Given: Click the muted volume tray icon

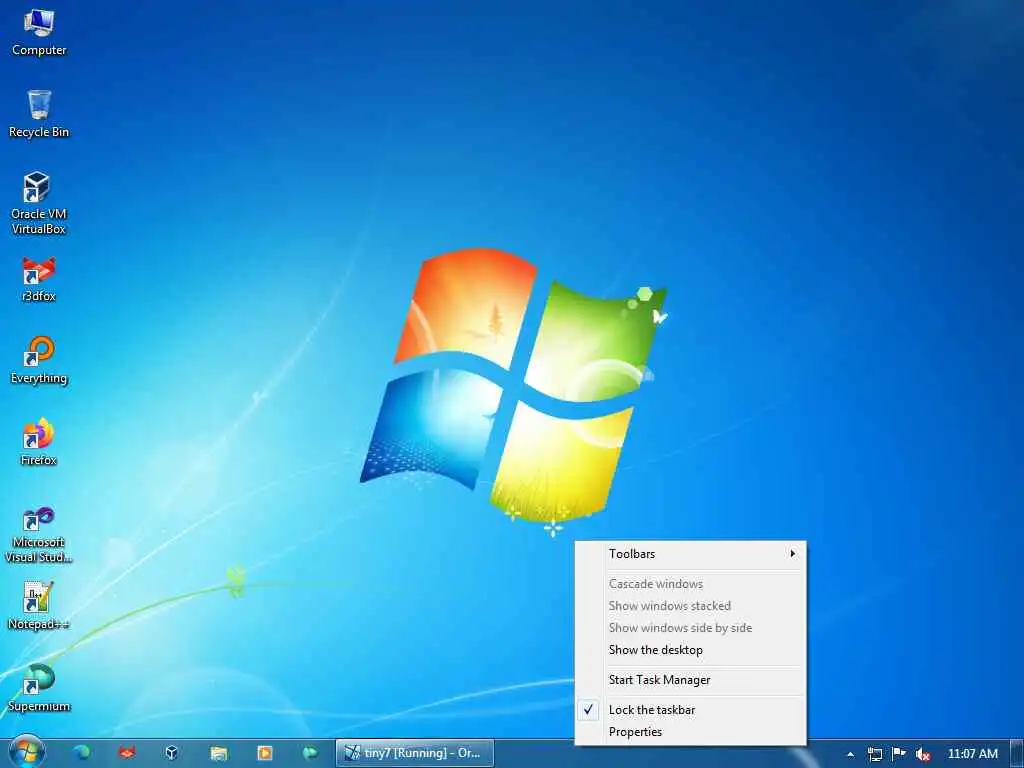Looking at the screenshot, I should point(922,754).
